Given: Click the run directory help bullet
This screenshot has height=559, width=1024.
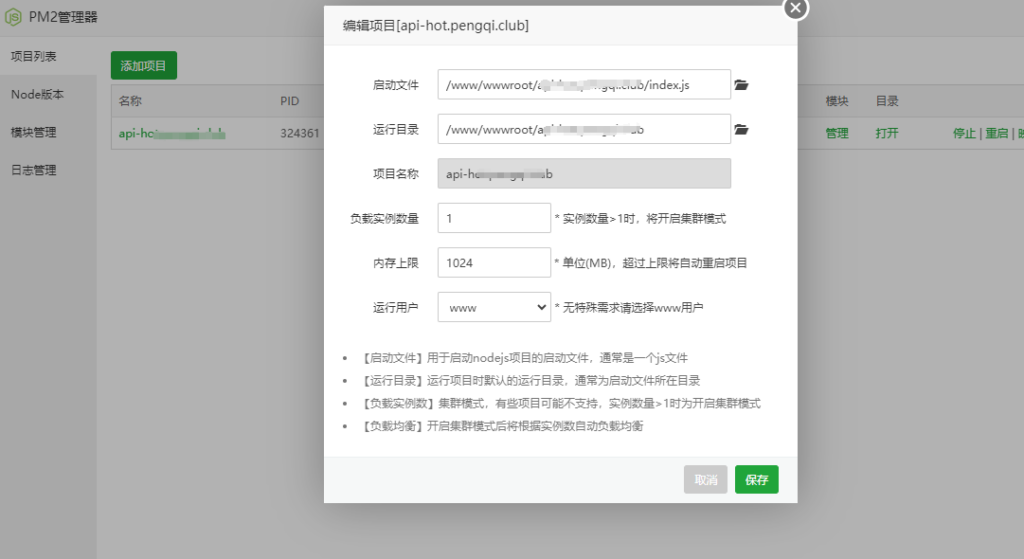Looking at the screenshot, I should pos(530,381).
